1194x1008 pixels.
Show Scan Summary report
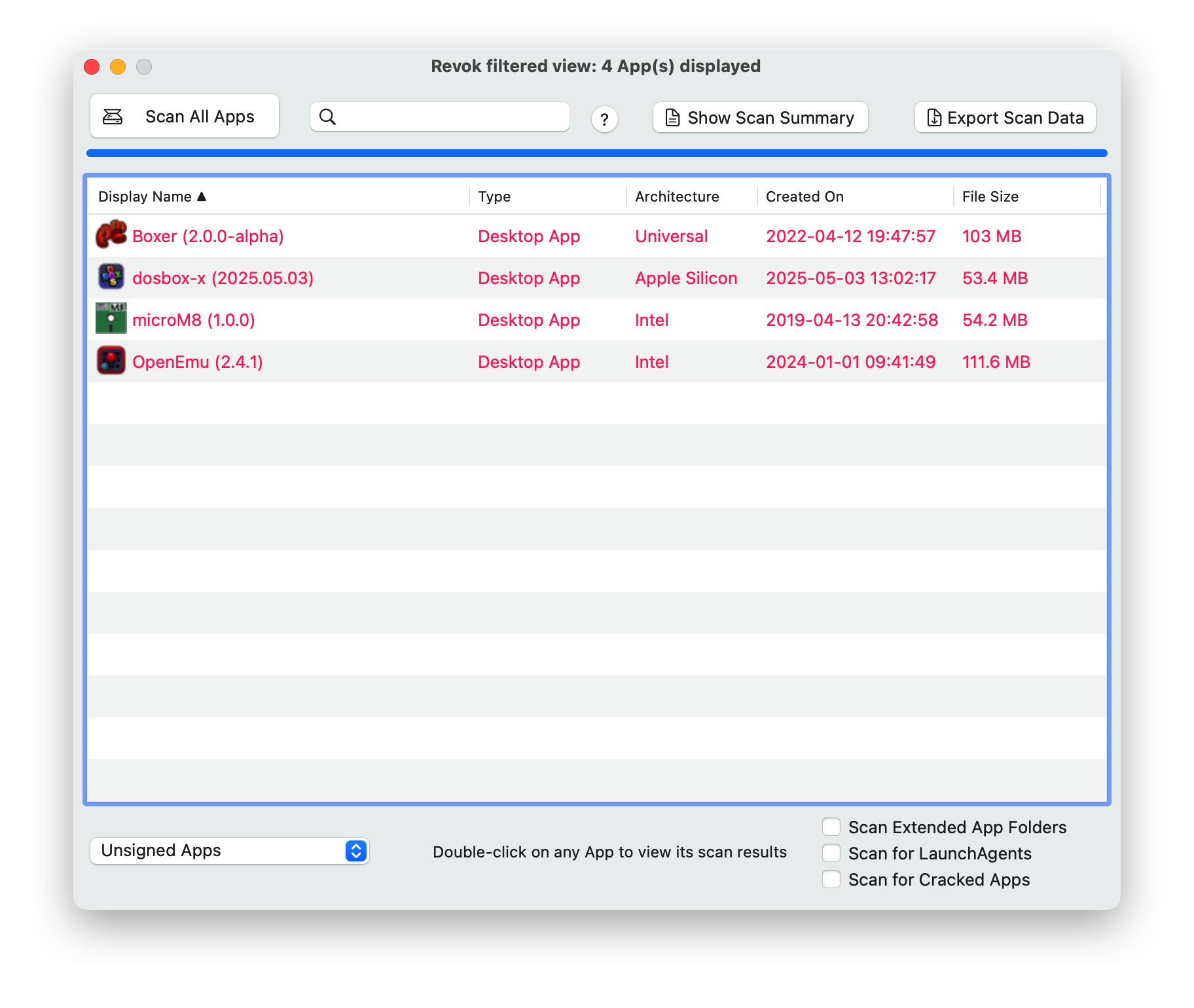(760, 118)
